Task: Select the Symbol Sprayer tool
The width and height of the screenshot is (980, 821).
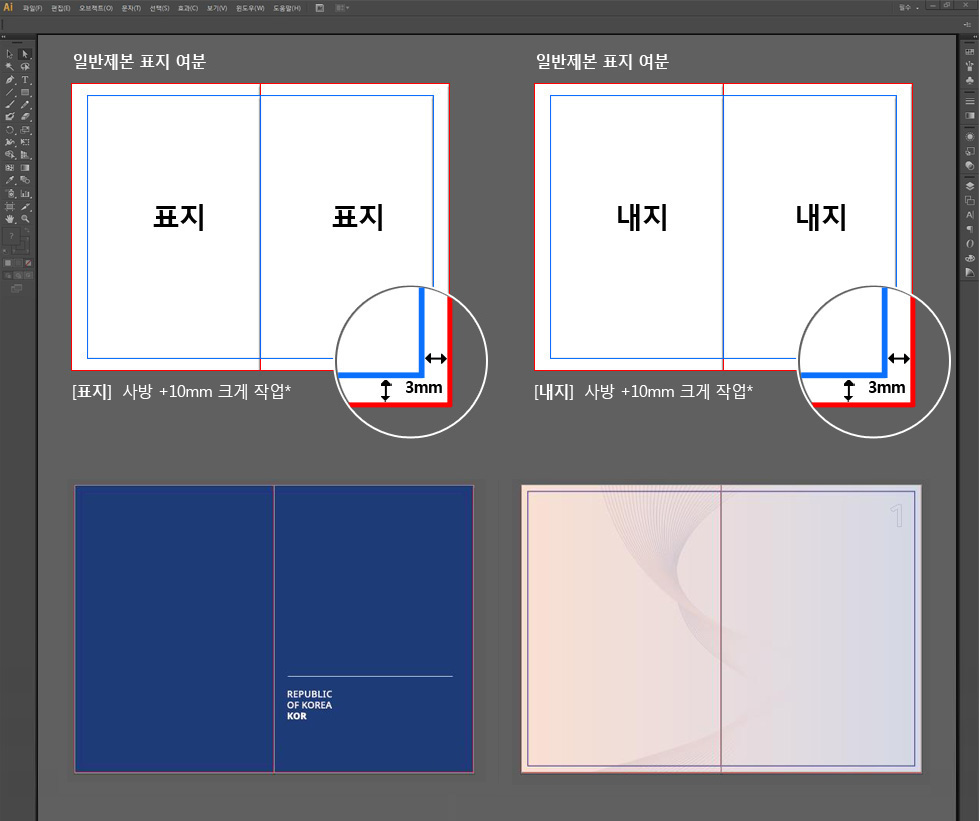Action: tap(9, 193)
